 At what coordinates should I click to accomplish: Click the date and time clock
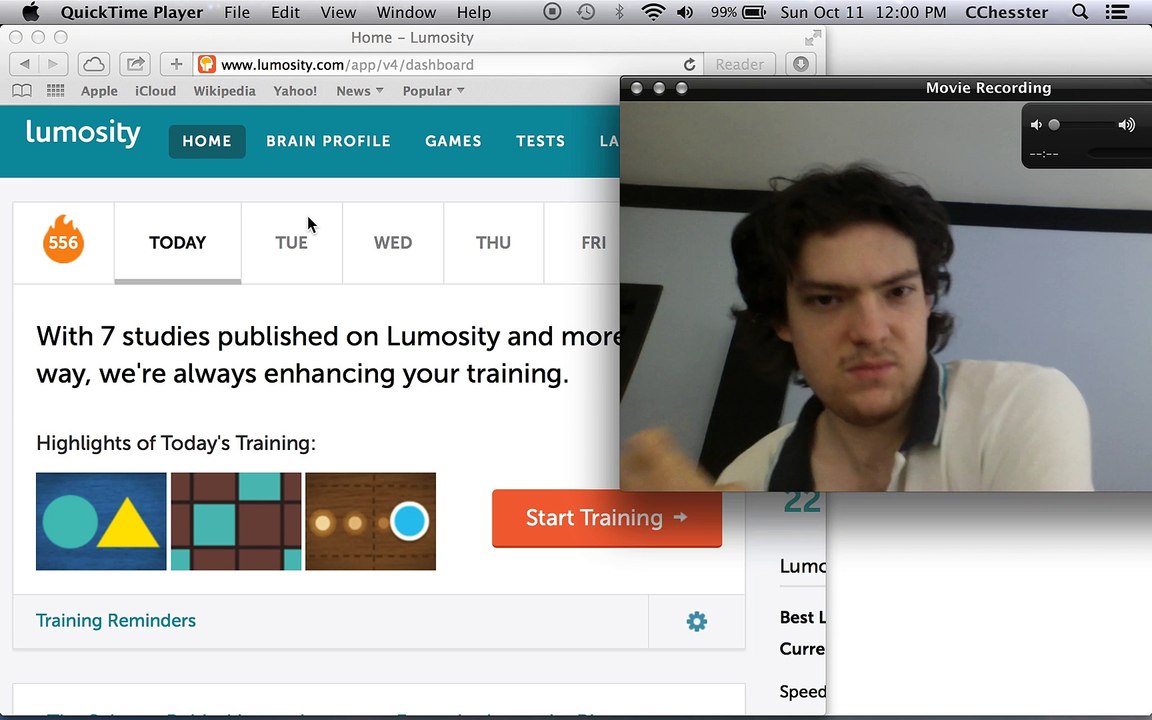(863, 12)
